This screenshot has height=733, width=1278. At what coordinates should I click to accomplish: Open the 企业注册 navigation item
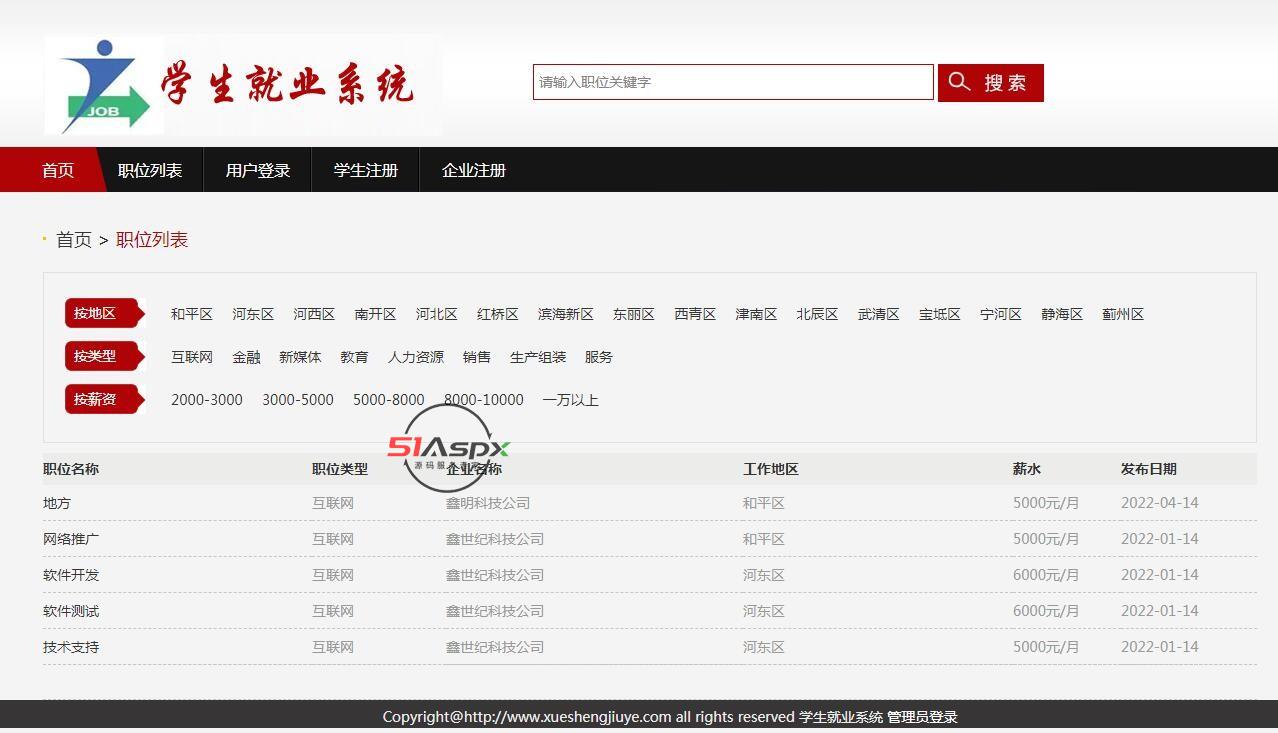[474, 170]
